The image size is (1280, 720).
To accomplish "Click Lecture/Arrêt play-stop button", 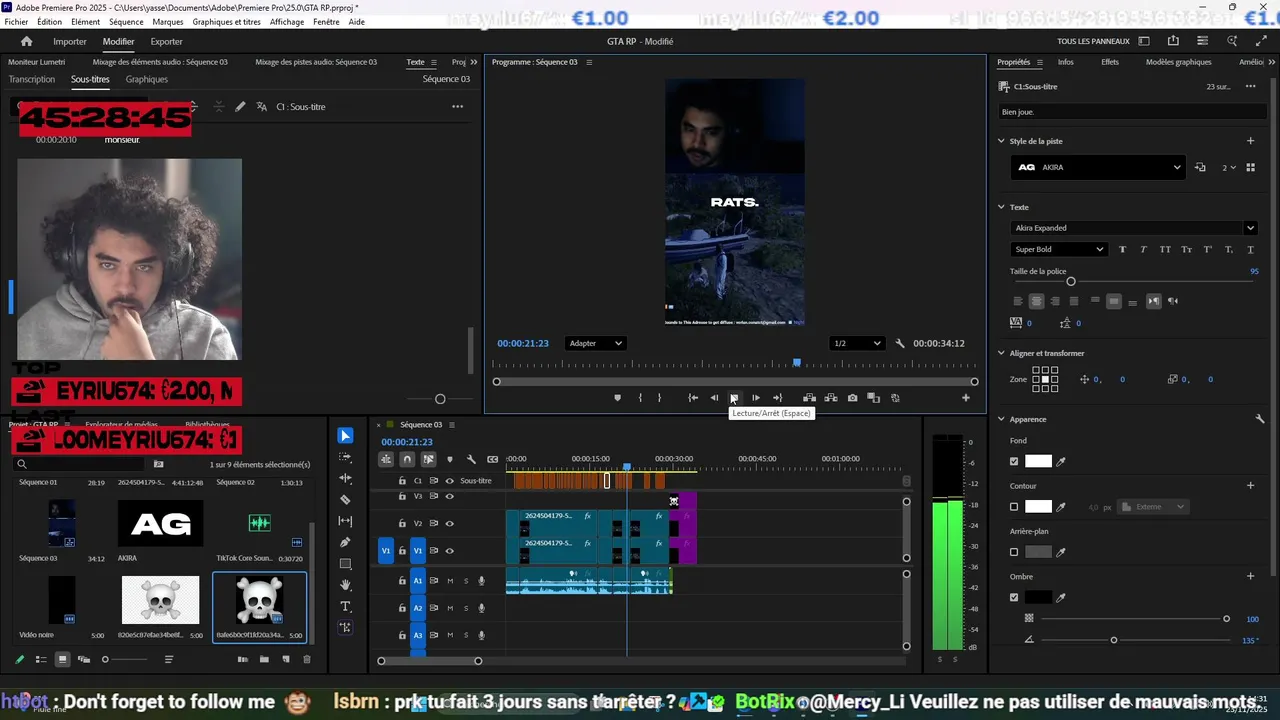I will [x=734, y=398].
